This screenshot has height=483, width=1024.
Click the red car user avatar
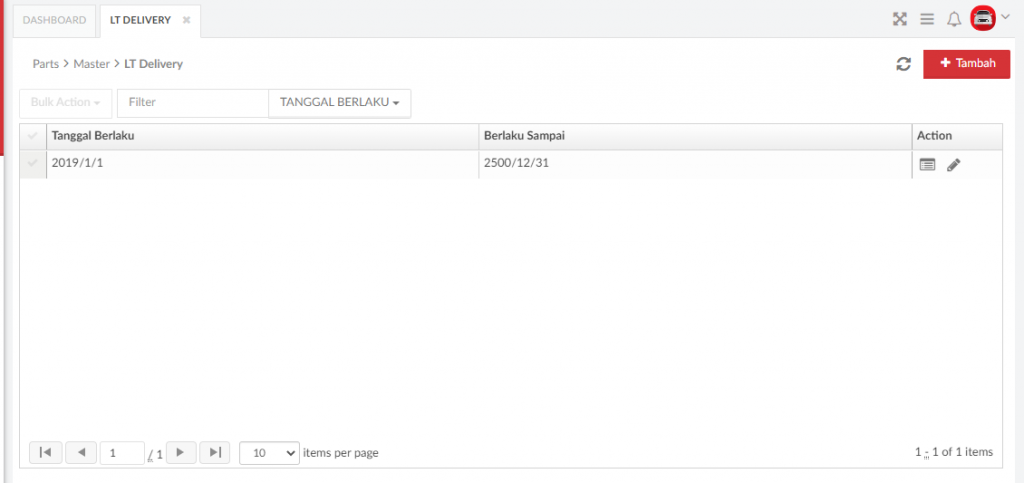click(982, 18)
